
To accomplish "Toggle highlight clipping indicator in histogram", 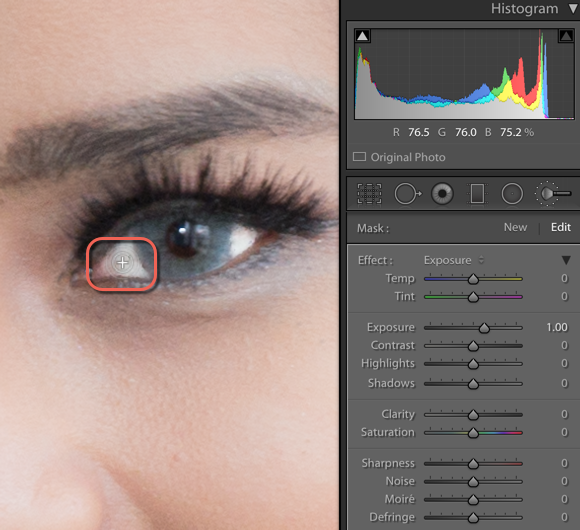I will (x=566, y=36).
